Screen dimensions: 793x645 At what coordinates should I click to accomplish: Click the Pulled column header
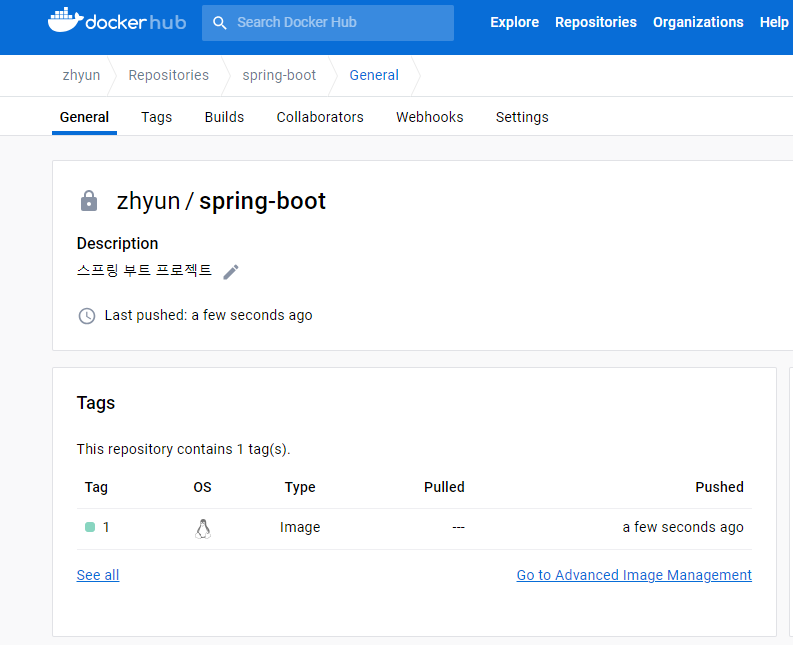444,487
